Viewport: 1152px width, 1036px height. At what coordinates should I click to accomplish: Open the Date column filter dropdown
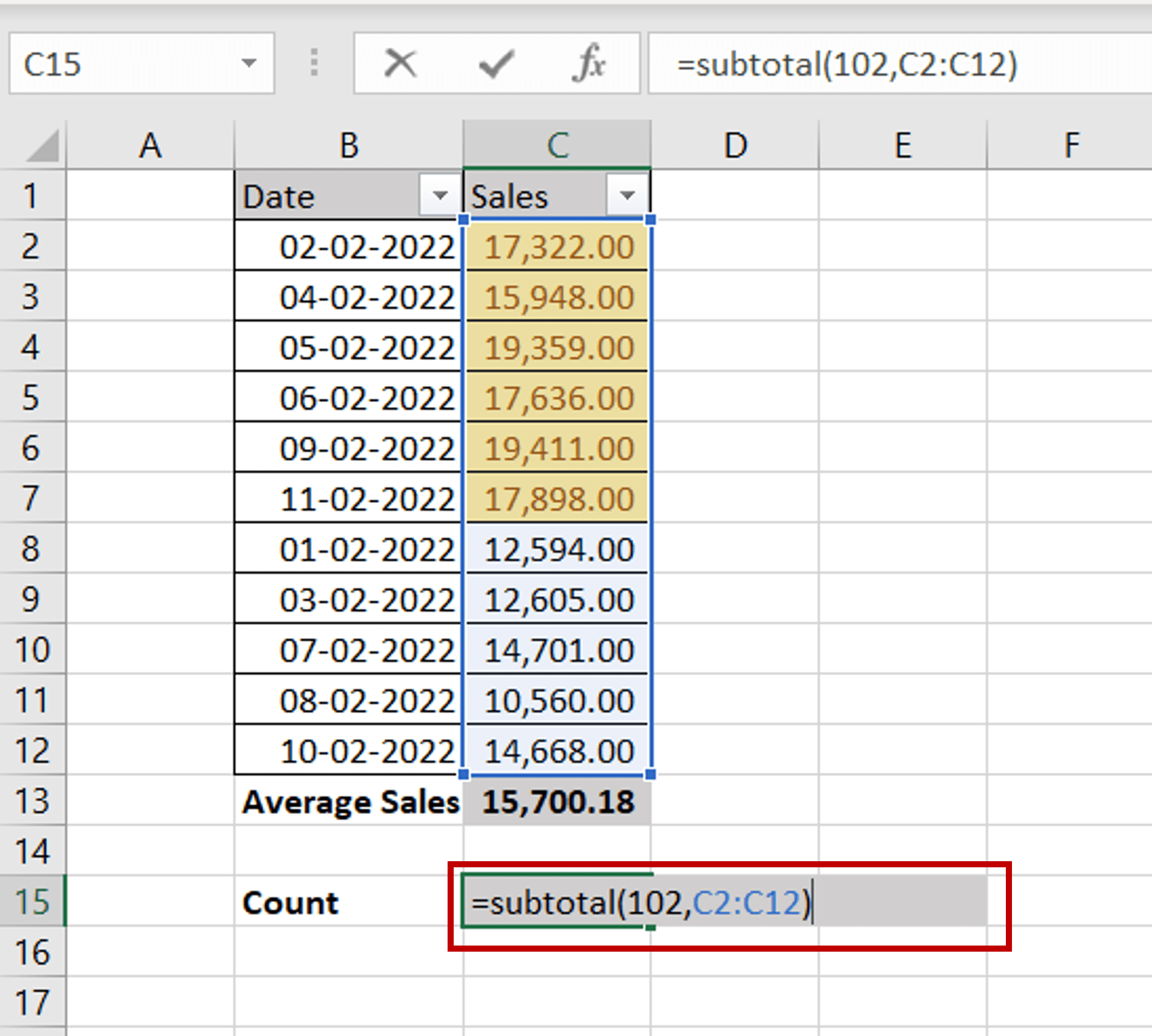439,196
